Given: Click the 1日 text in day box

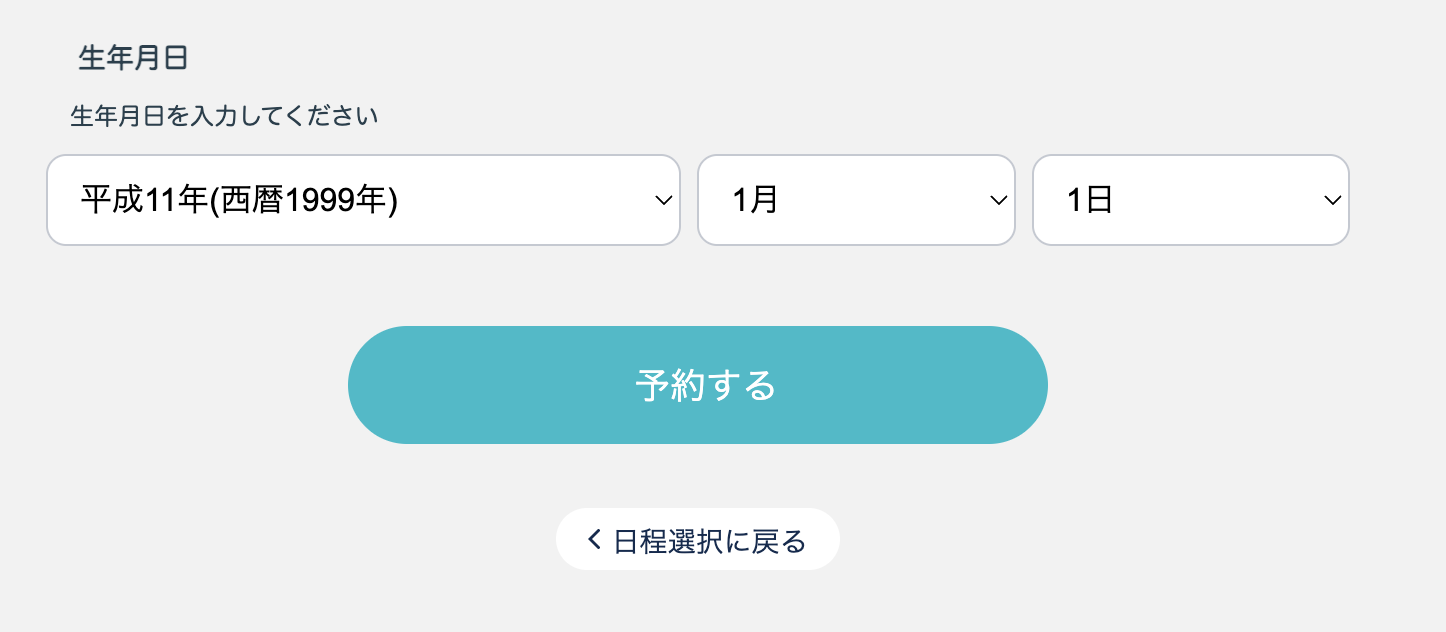Looking at the screenshot, I should click(1090, 200).
